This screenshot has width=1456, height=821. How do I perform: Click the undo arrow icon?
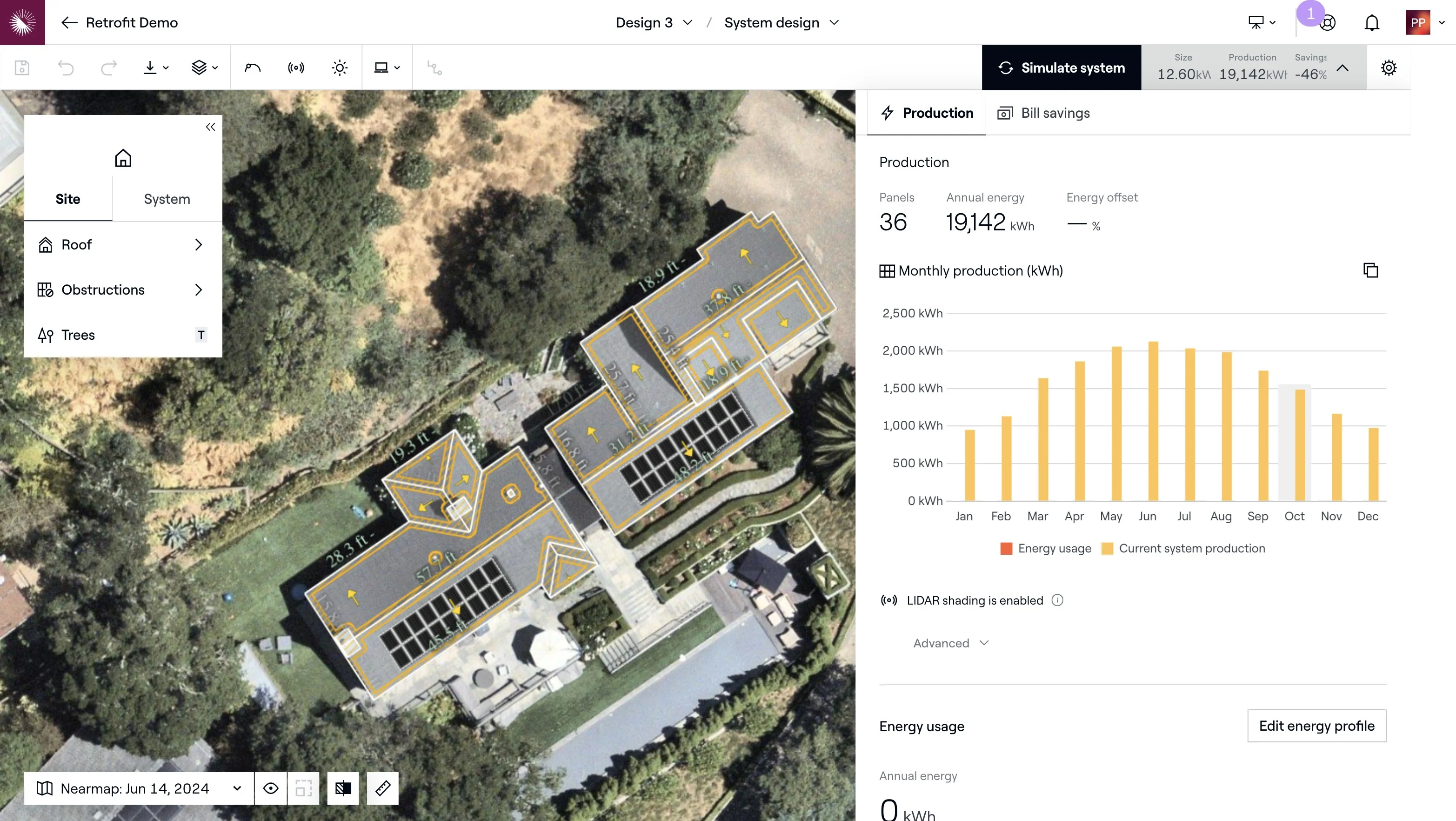(x=66, y=68)
